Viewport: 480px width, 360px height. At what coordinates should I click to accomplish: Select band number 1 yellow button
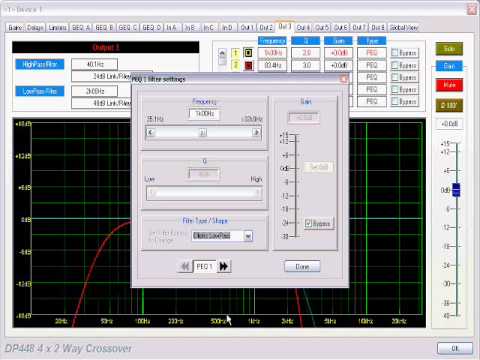[235, 53]
